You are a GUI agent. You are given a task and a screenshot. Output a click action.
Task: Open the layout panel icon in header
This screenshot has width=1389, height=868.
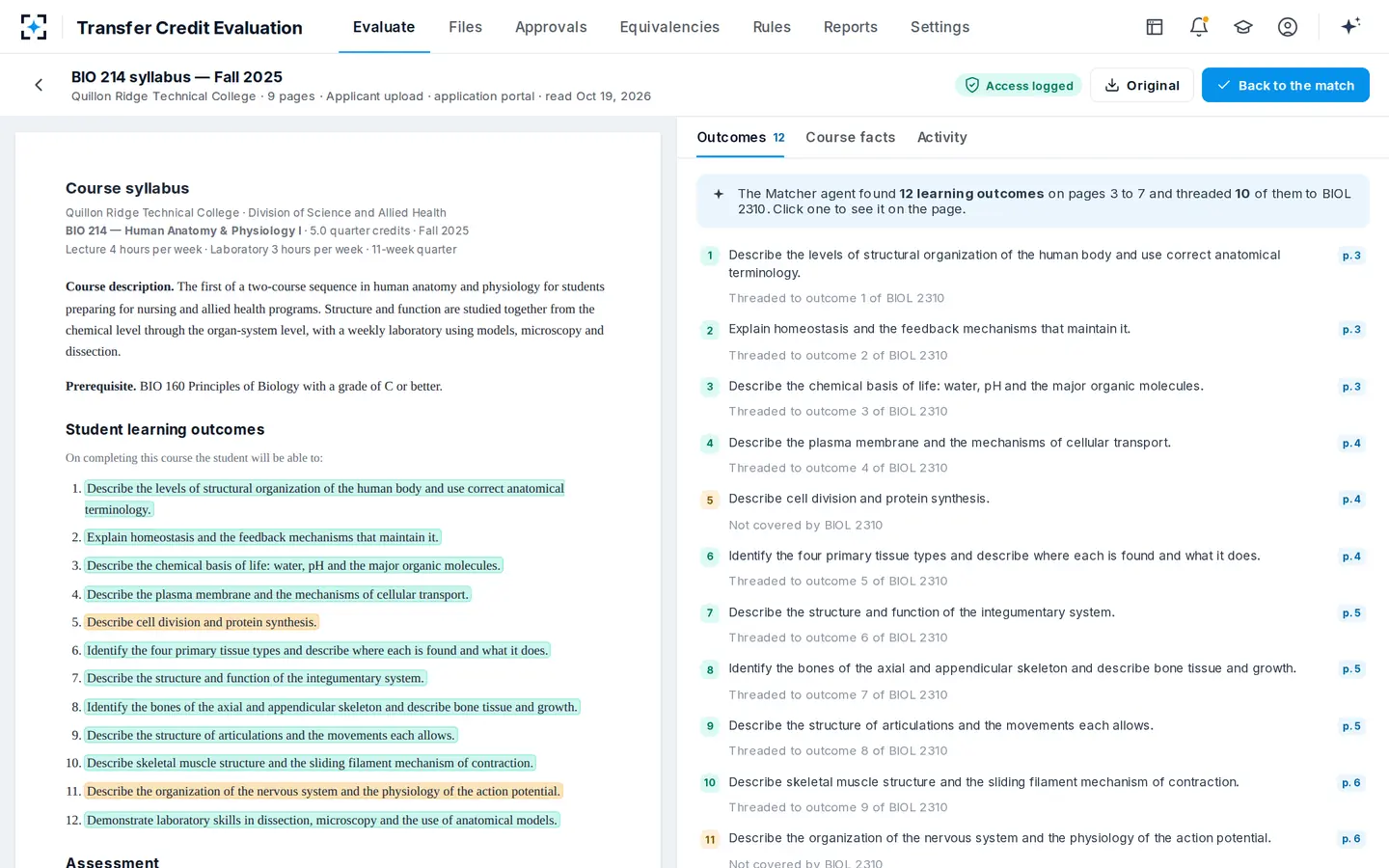click(1155, 27)
